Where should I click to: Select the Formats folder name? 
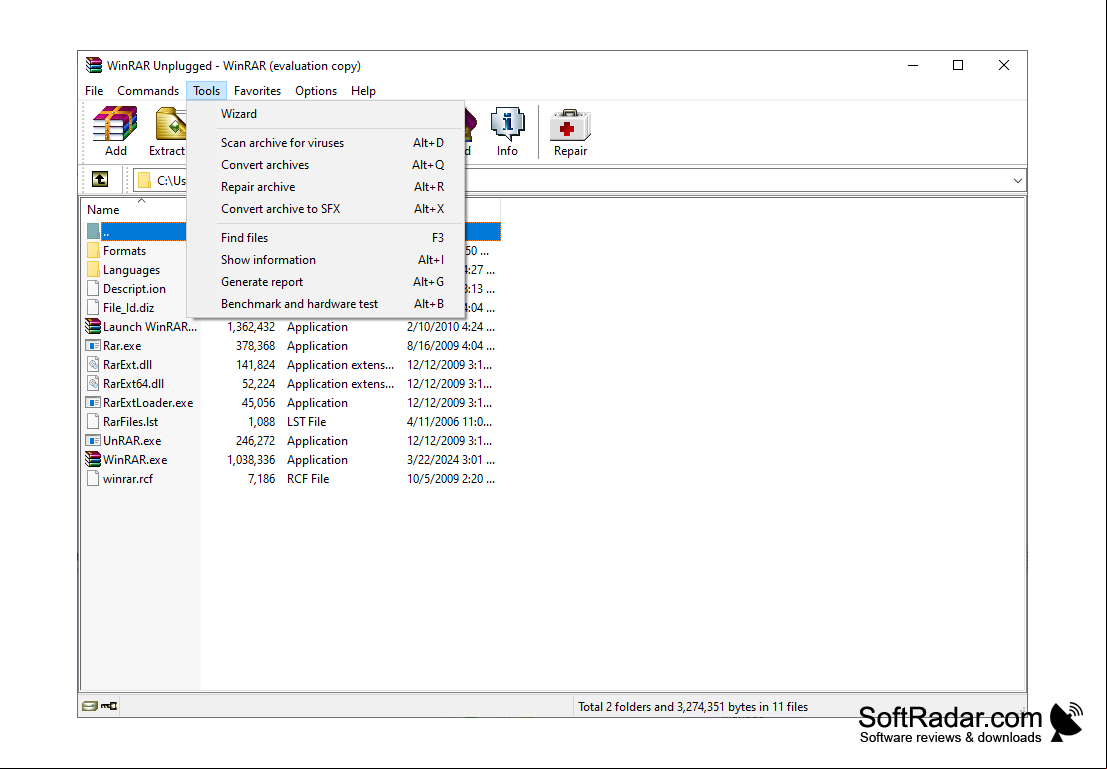click(x=124, y=251)
